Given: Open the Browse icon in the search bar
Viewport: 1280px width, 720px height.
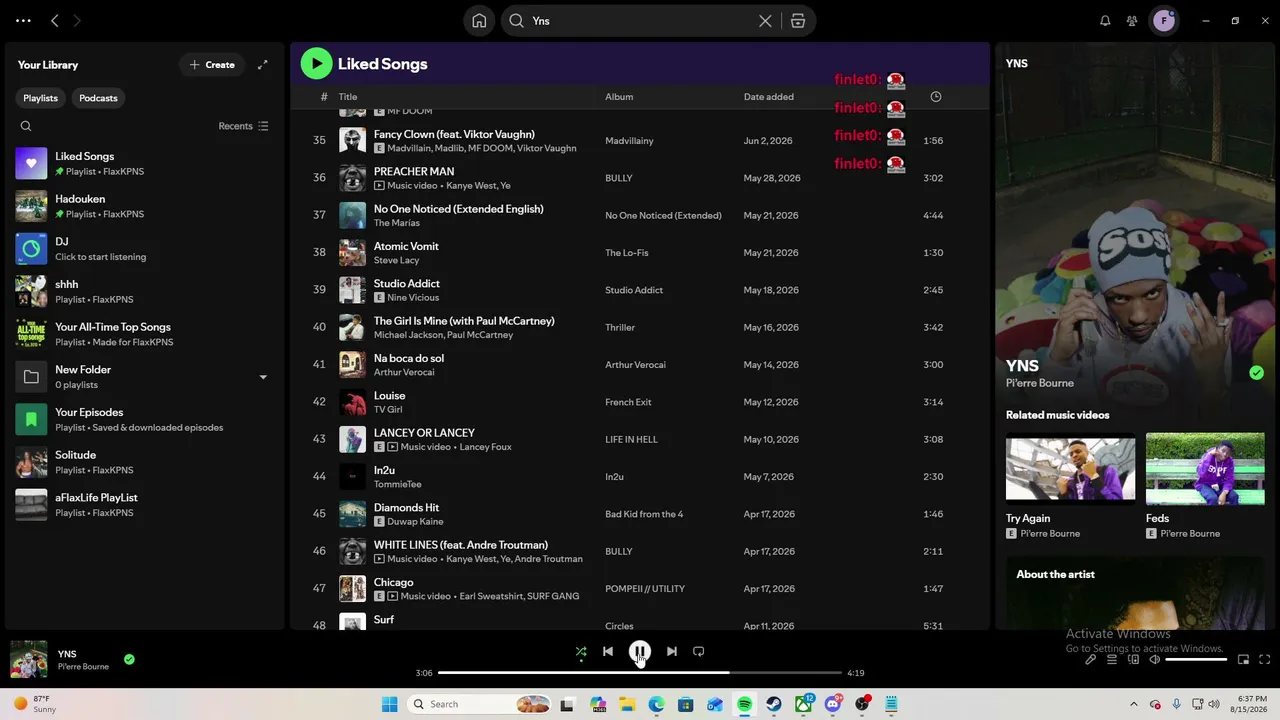Looking at the screenshot, I should point(798,21).
